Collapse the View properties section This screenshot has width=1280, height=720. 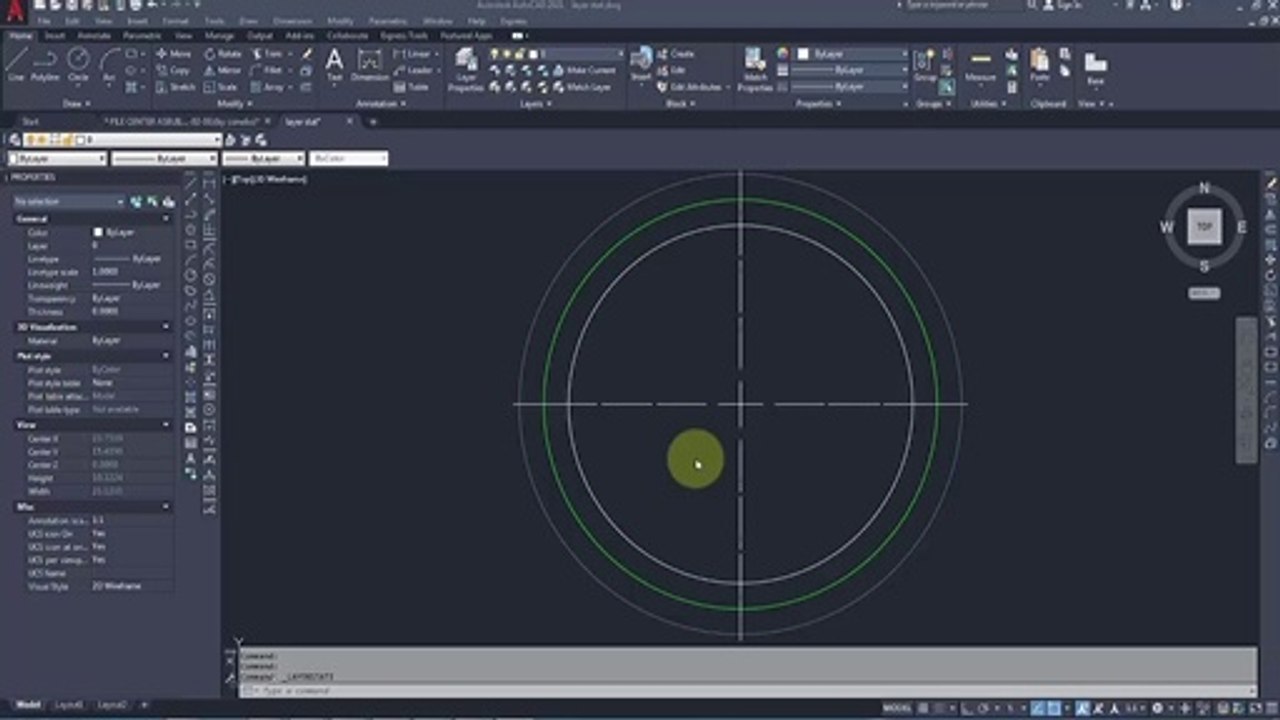[x=166, y=425]
